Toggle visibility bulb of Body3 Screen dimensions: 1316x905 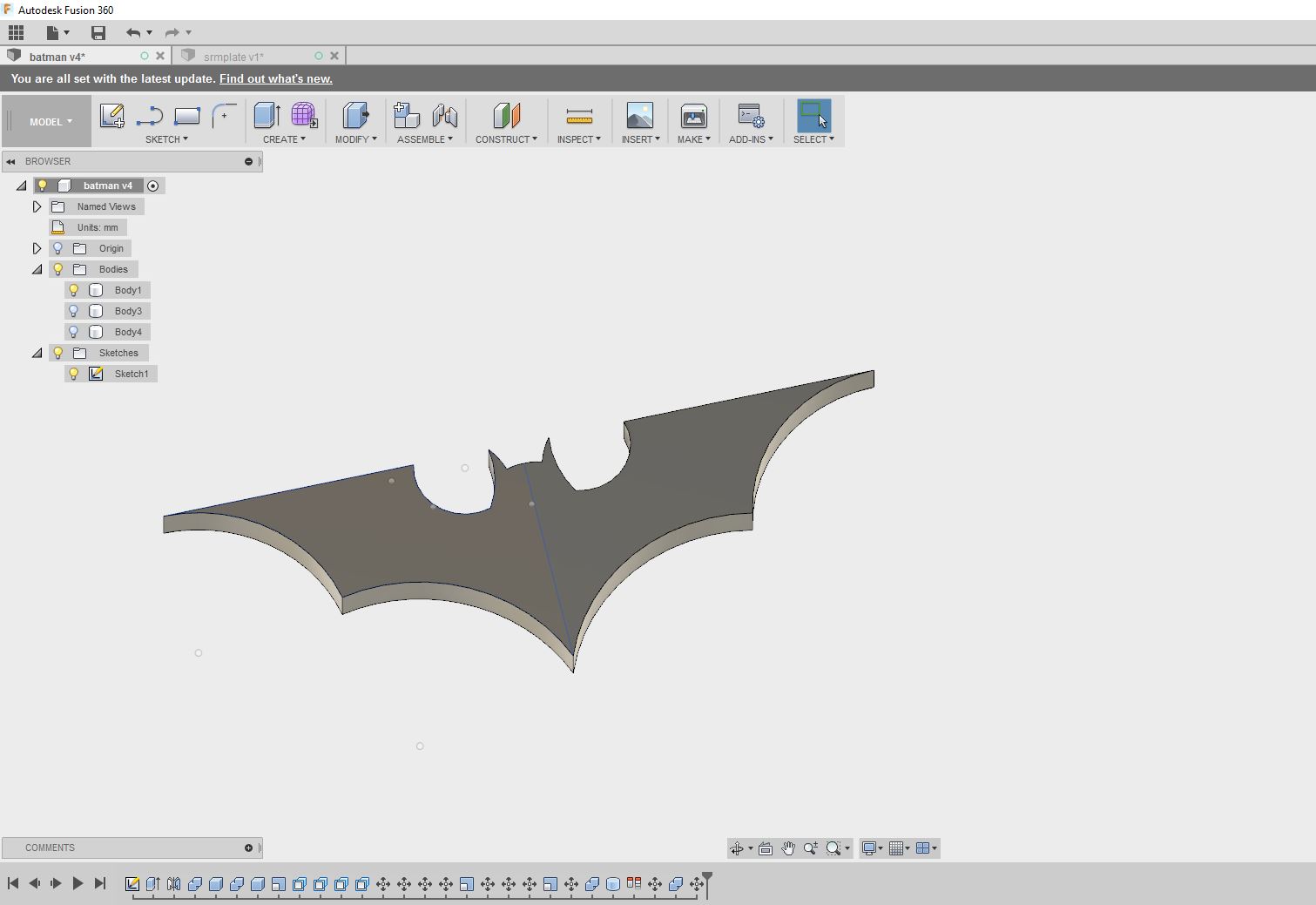(74, 311)
